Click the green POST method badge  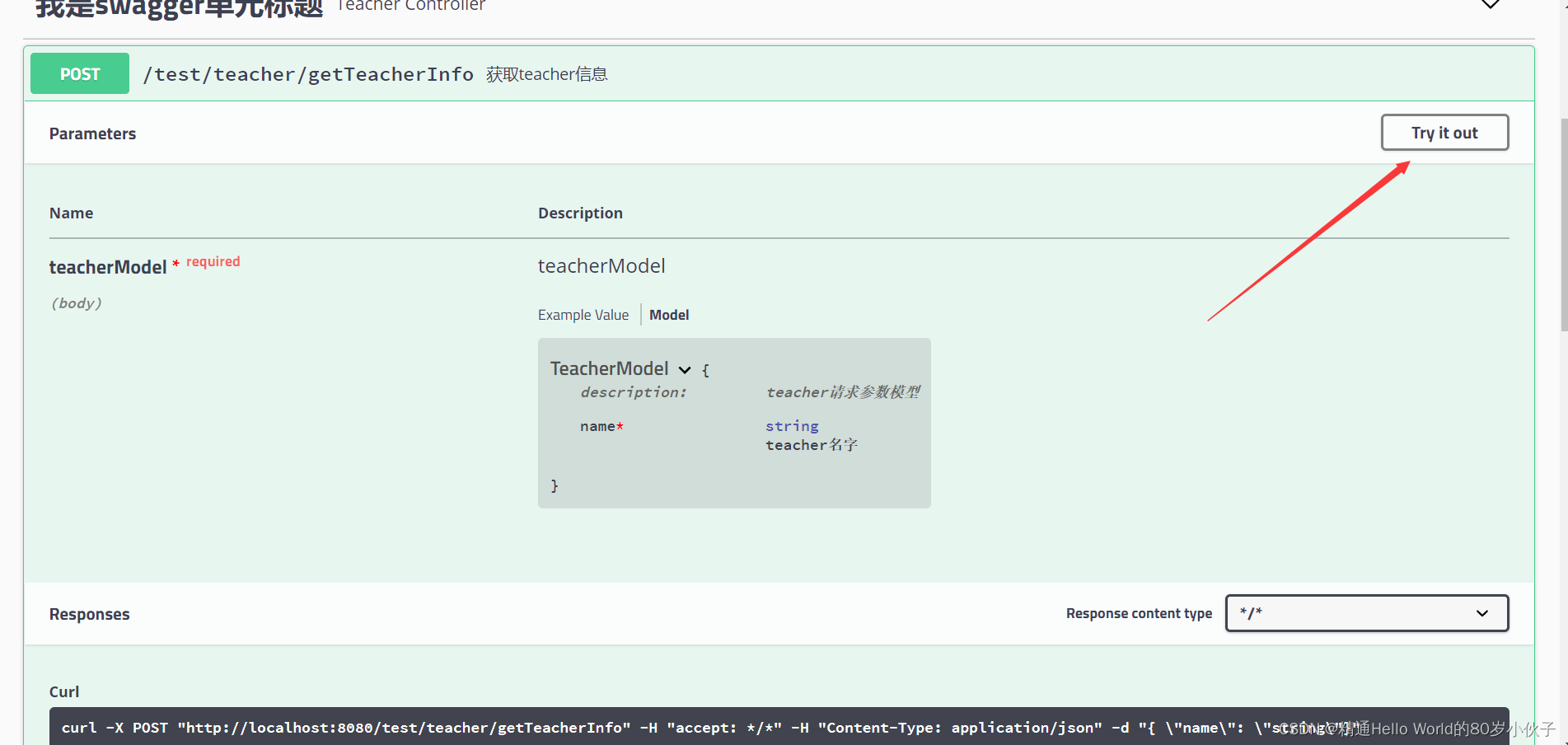[80, 74]
